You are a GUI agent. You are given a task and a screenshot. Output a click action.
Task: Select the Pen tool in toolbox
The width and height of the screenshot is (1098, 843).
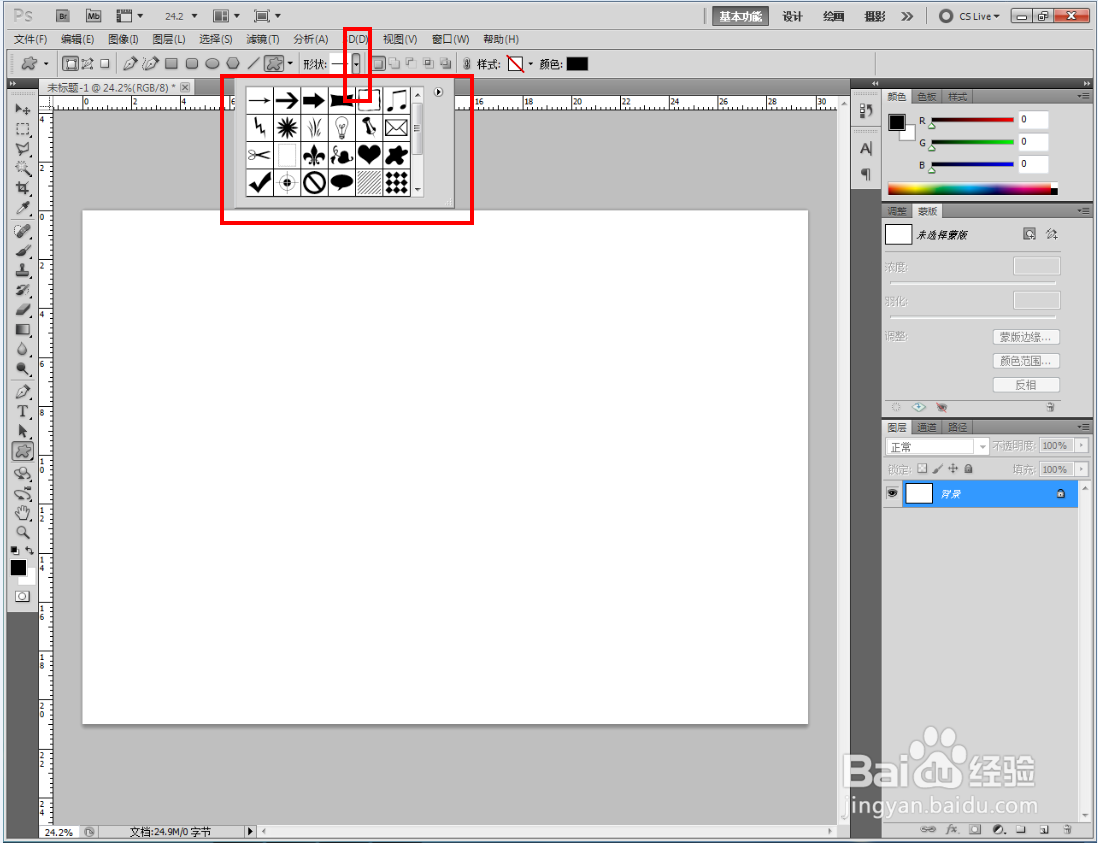coord(22,391)
